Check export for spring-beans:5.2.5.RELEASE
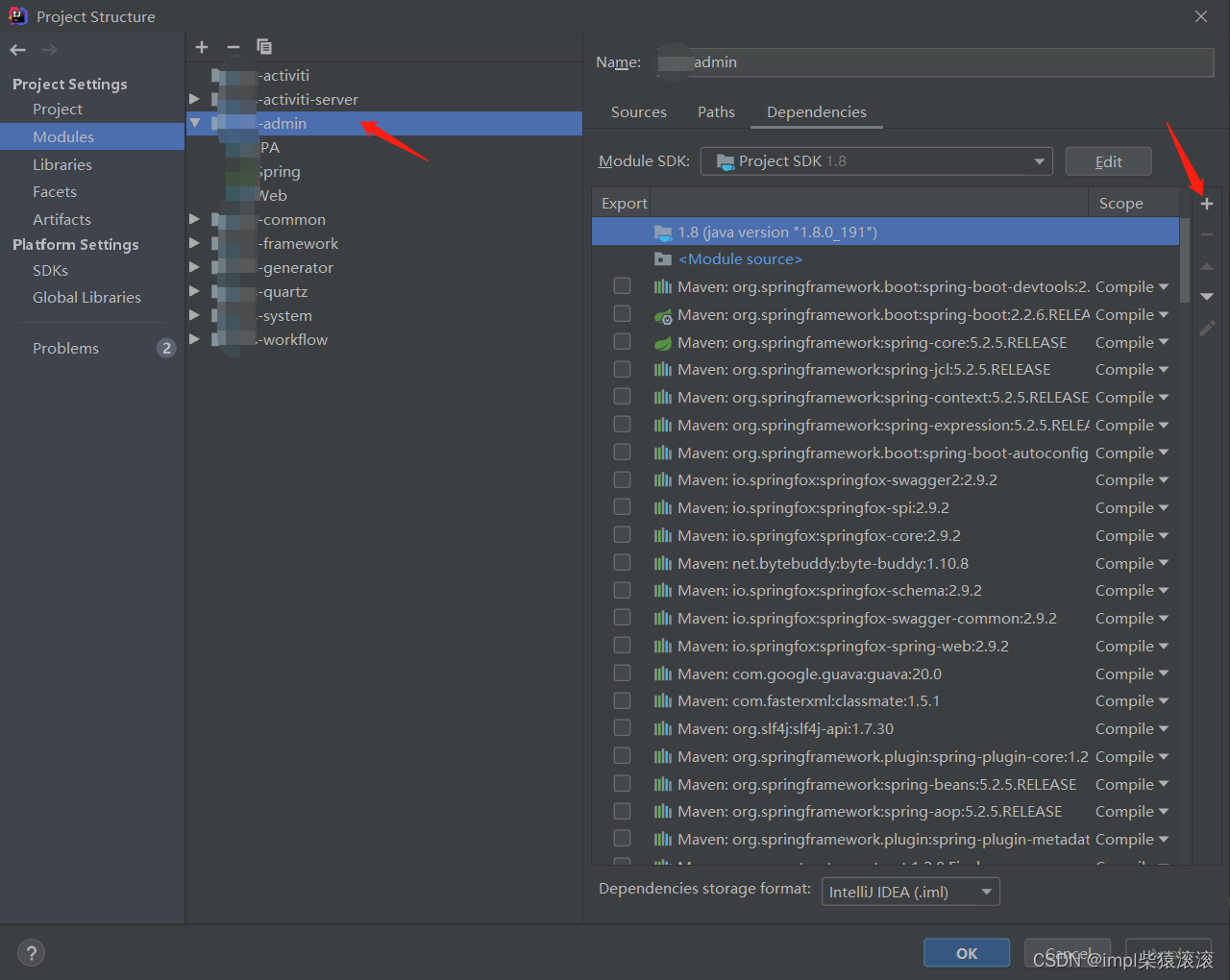The height and width of the screenshot is (980, 1230). [x=623, y=784]
